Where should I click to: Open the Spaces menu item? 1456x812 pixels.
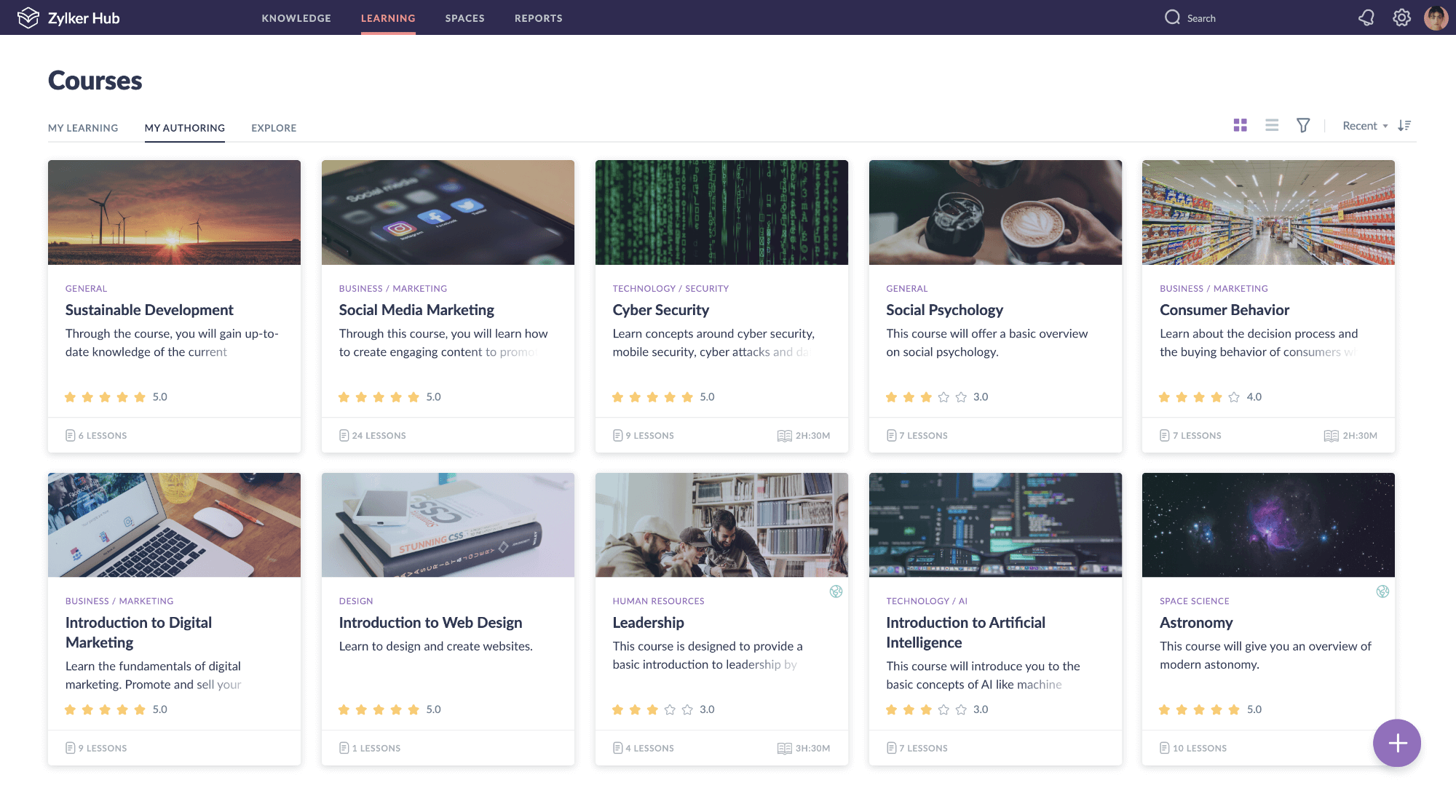coord(464,18)
